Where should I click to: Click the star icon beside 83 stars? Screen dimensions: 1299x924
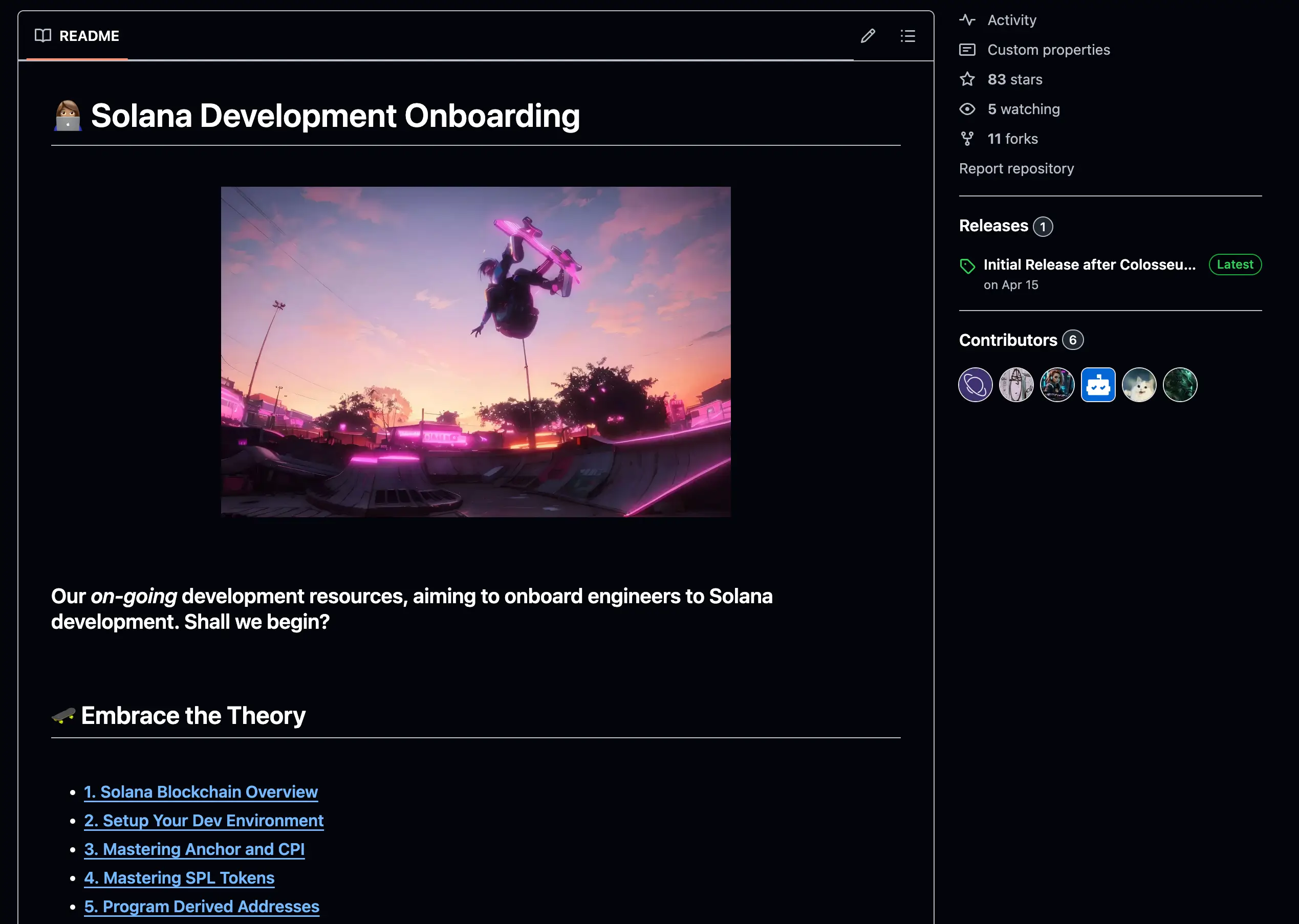pos(967,79)
